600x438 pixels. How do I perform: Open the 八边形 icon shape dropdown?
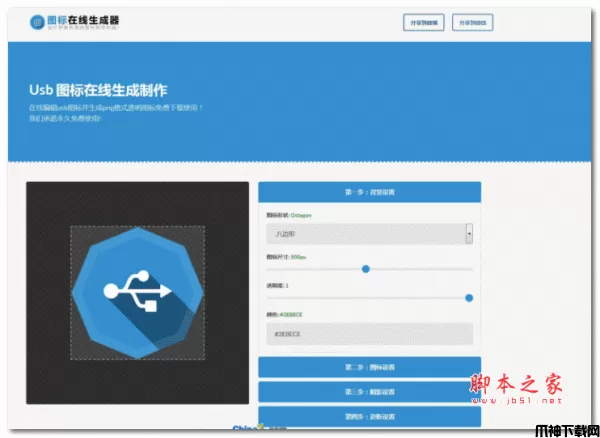click(x=370, y=234)
